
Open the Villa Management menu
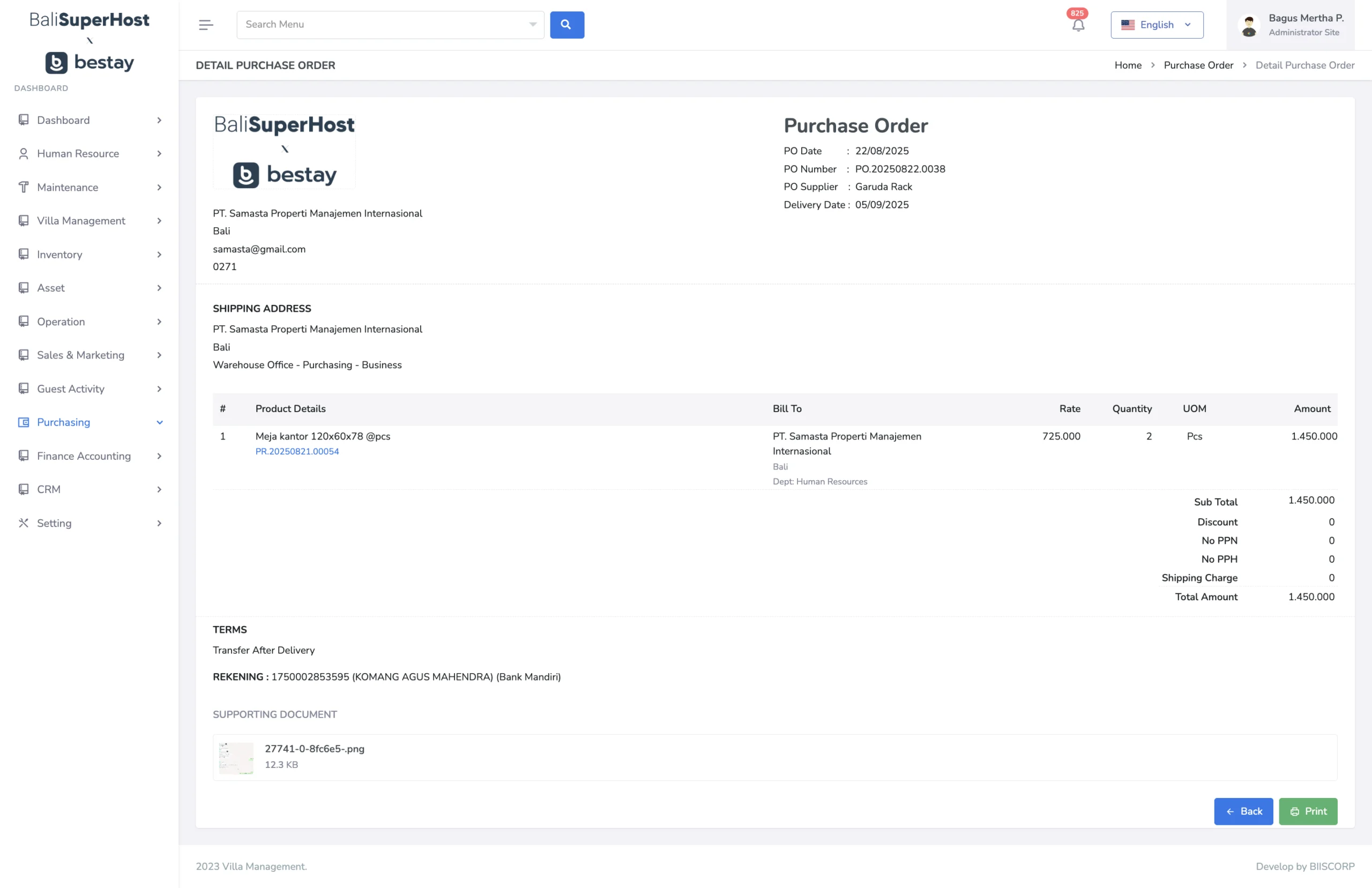[x=90, y=221]
